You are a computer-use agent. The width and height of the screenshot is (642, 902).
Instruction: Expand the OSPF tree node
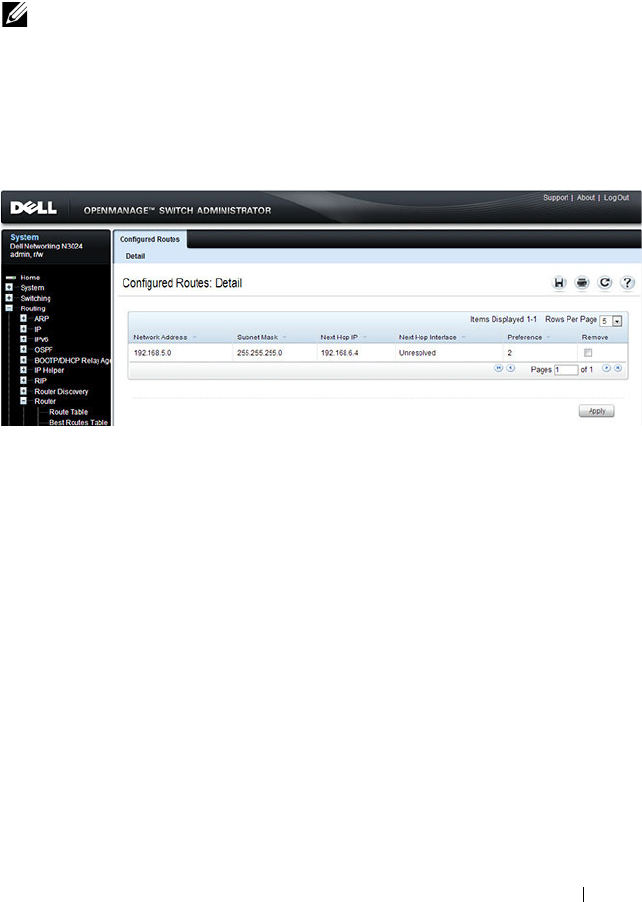pyautogui.click(x=24, y=349)
